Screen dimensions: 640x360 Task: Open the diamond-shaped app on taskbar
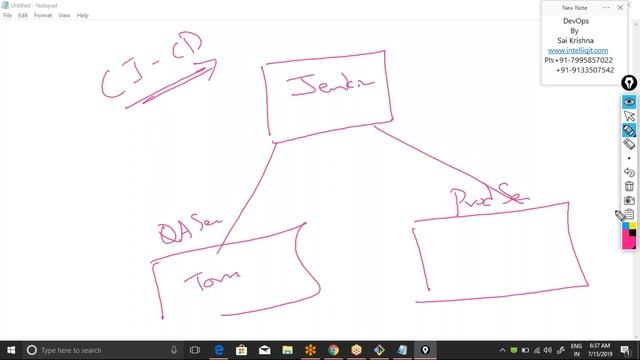[x=379, y=350]
